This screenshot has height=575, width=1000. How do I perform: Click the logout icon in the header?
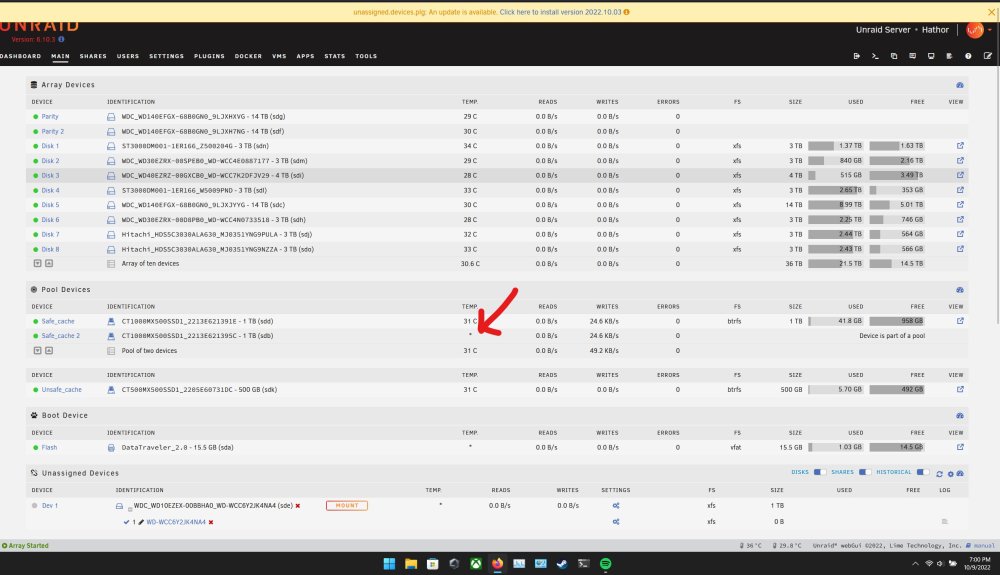(857, 56)
